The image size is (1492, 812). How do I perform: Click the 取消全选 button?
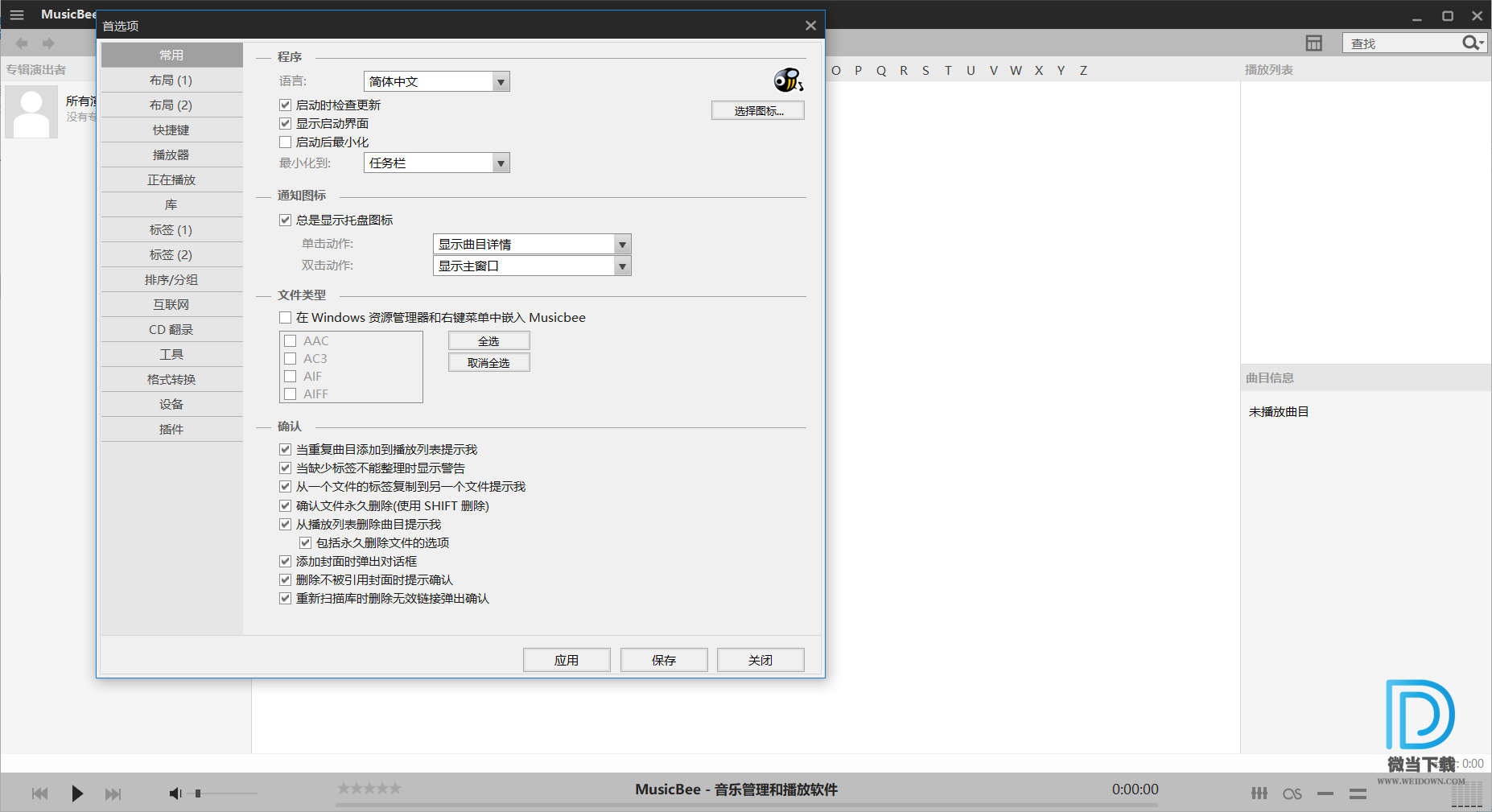pyautogui.click(x=488, y=363)
